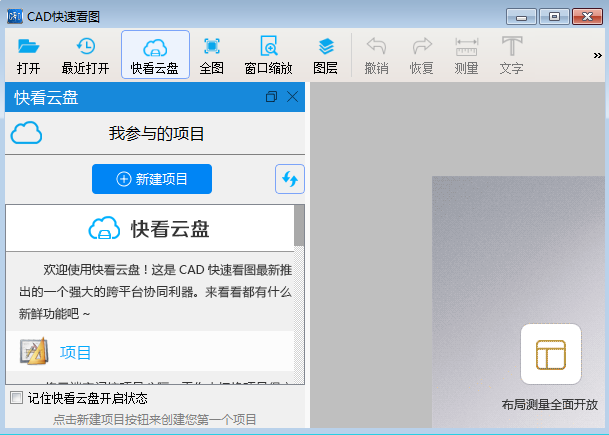Click the CAD快速看图 app icon in title bar

point(15,17)
